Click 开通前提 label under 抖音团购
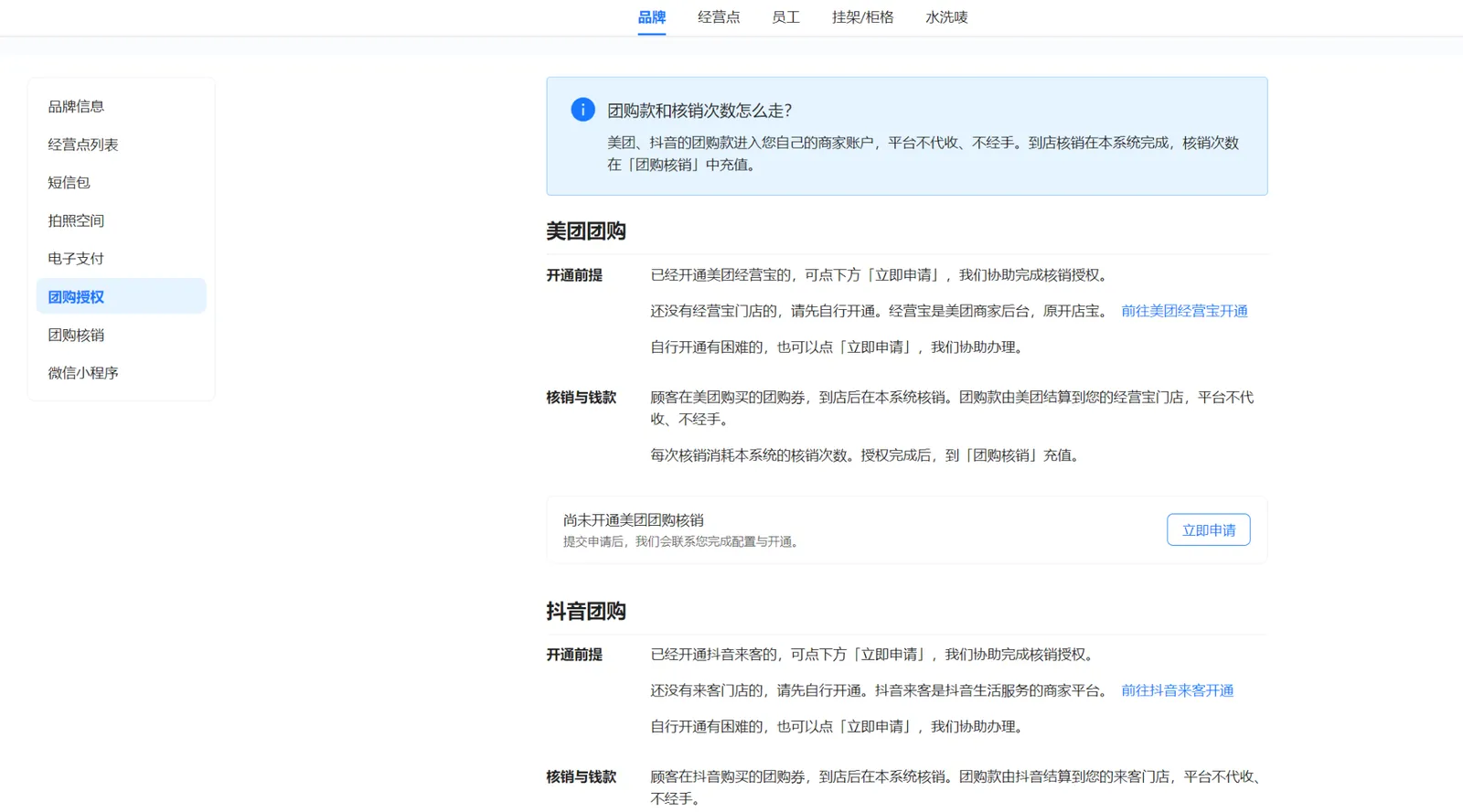The height and width of the screenshot is (812, 1463). [574, 655]
